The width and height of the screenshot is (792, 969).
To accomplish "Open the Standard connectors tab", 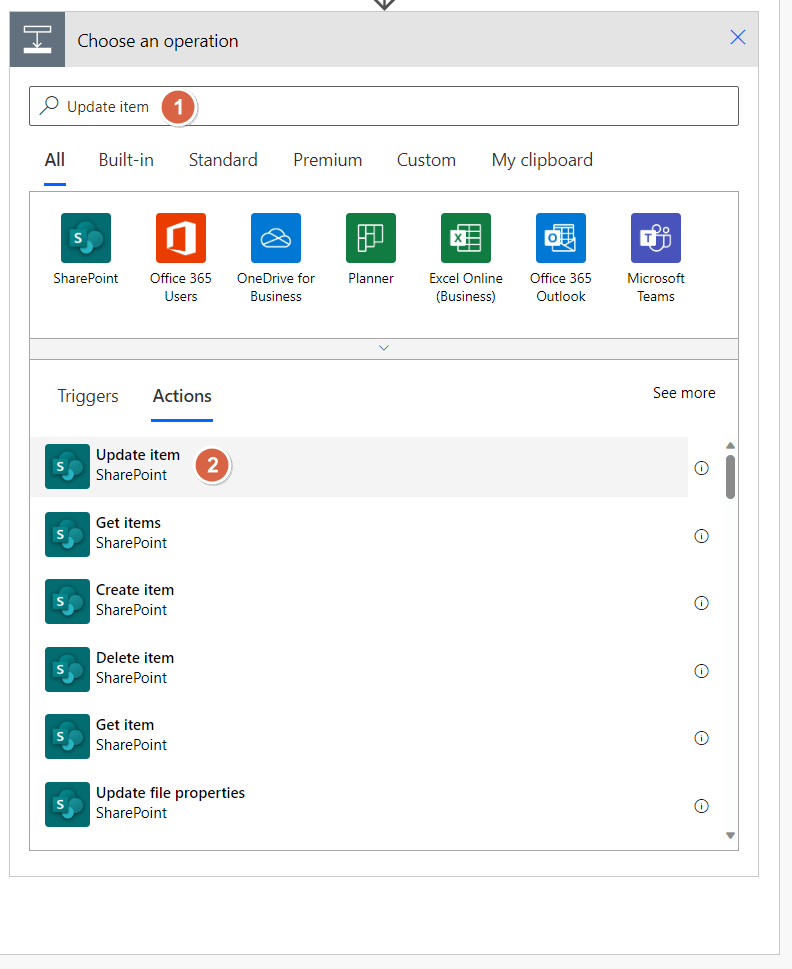I will (x=223, y=160).
